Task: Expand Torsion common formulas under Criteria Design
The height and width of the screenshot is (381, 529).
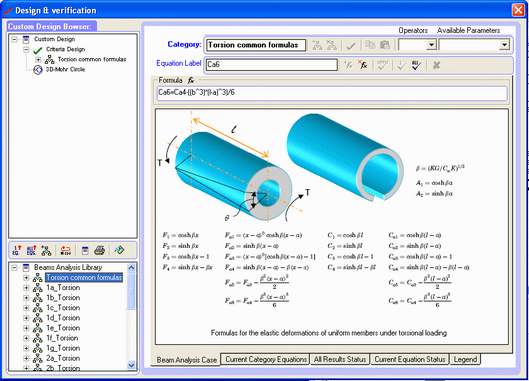Action: coord(38,60)
